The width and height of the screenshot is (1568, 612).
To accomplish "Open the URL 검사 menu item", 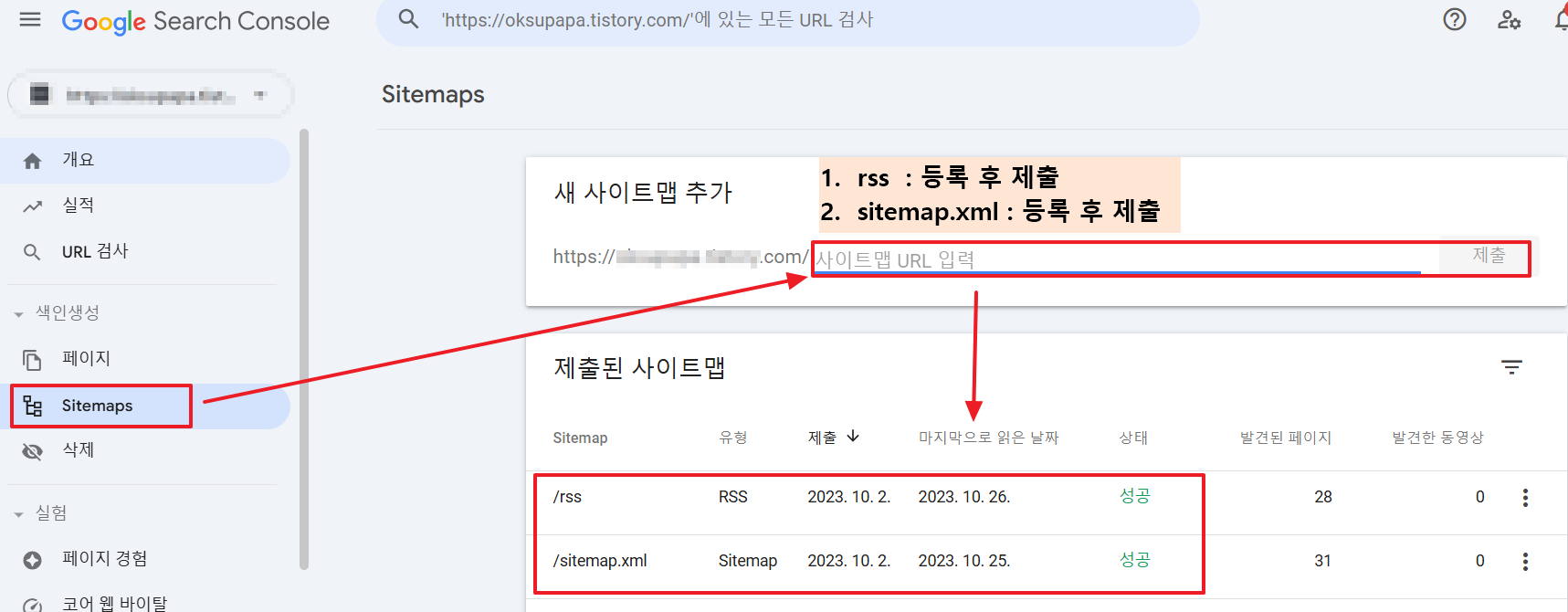I will (x=145, y=251).
